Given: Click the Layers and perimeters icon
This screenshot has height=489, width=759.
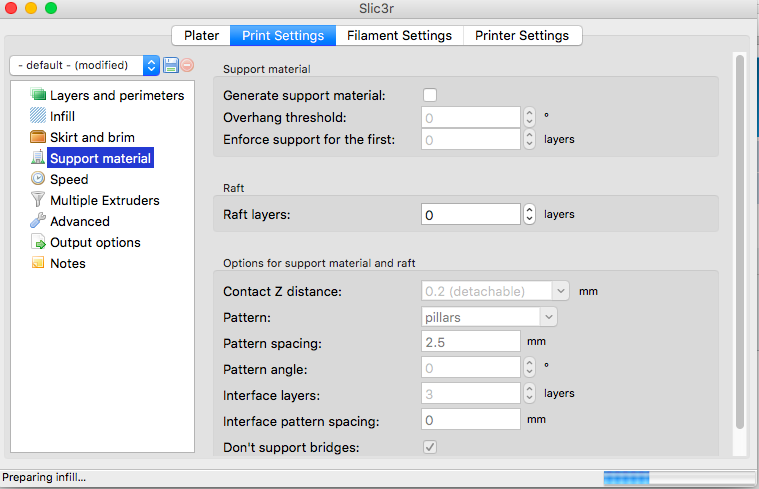Looking at the screenshot, I should [38, 95].
